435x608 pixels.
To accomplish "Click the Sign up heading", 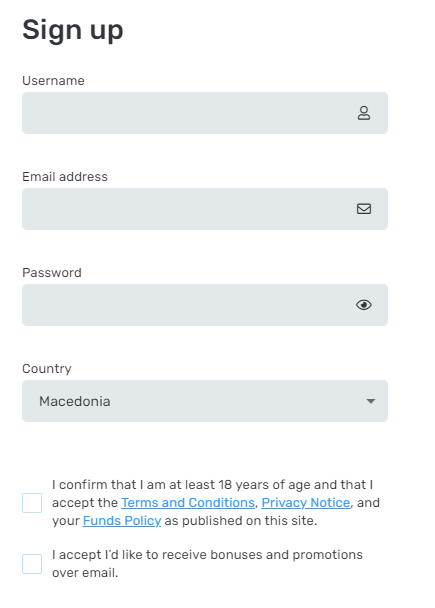I will click(73, 31).
